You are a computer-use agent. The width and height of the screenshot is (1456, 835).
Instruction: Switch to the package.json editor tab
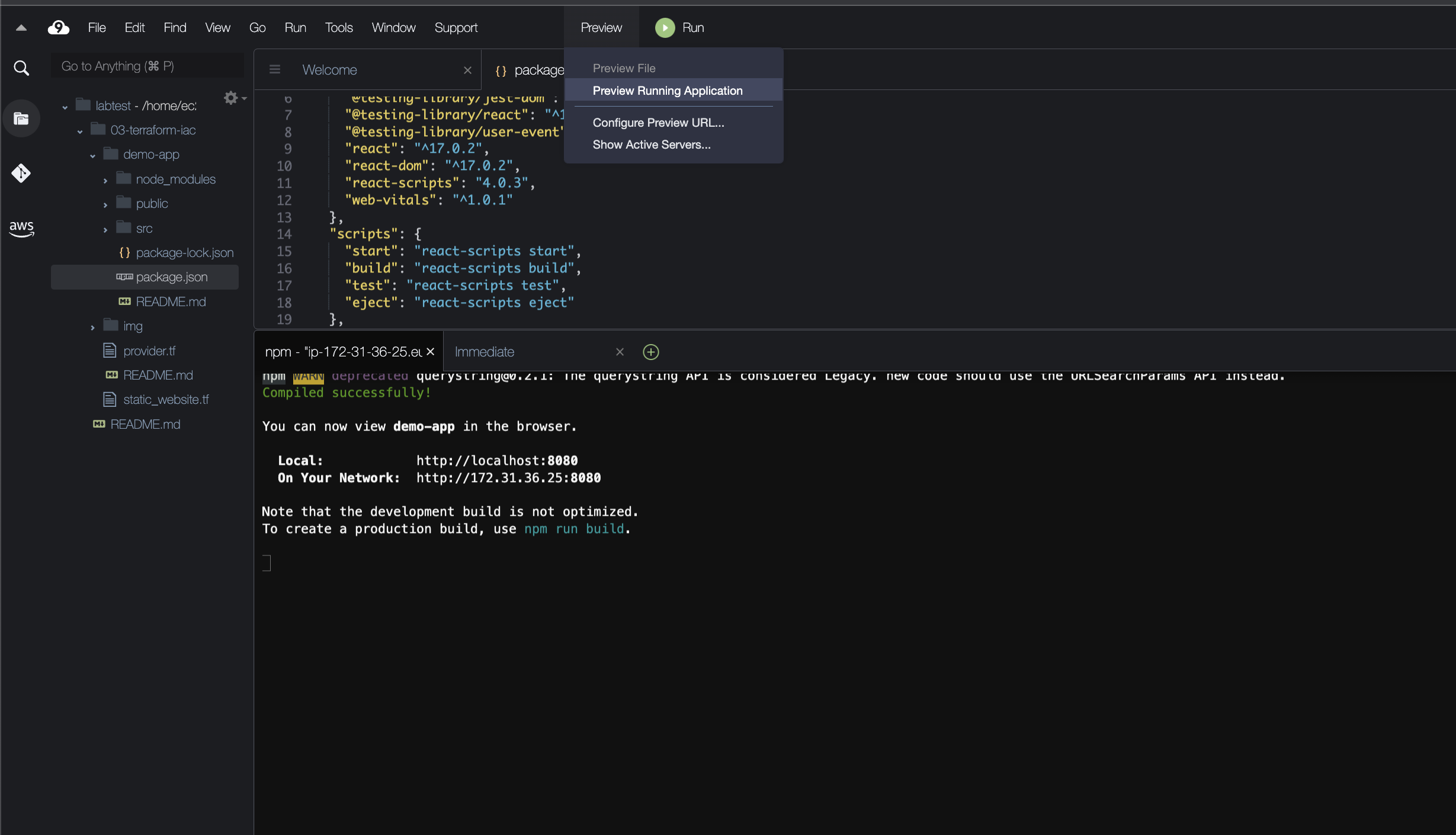point(524,70)
